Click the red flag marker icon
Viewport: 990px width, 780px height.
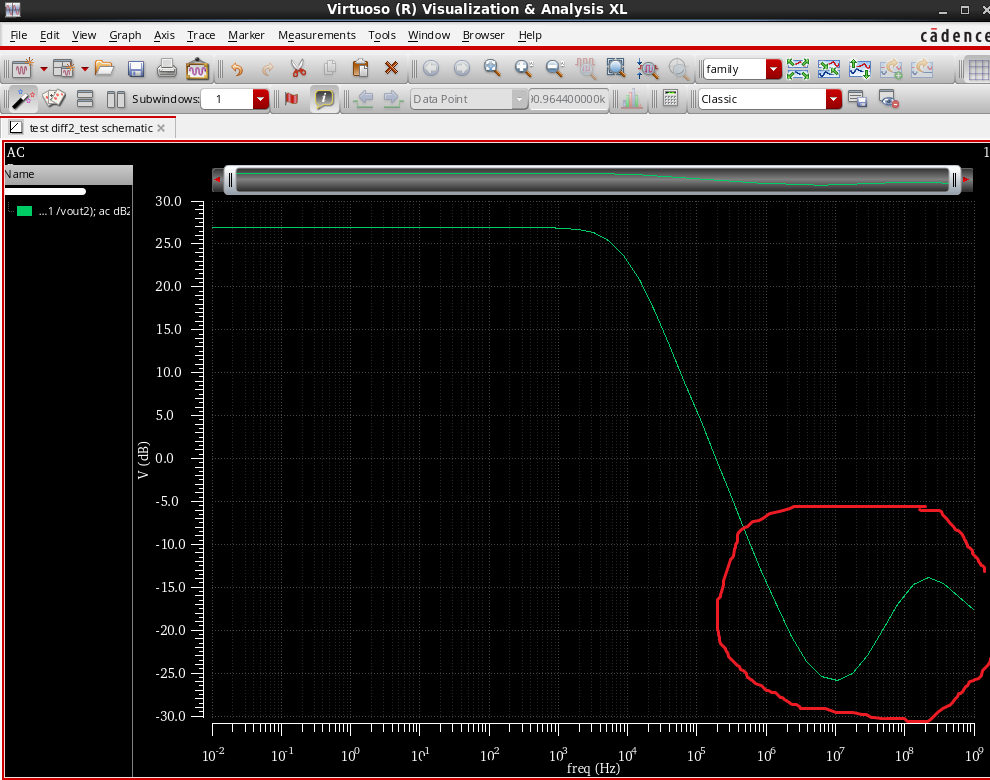(291, 99)
